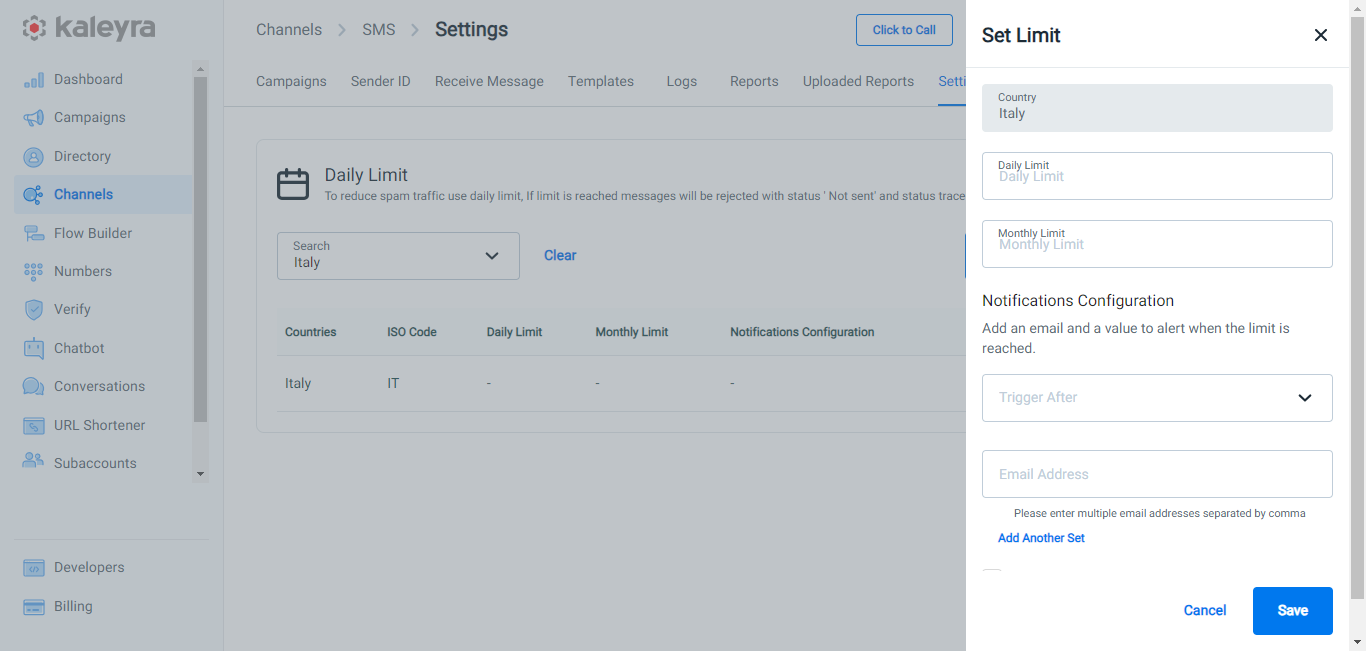The width and height of the screenshot is (1366, 651).
Task: Open the Developers section
Action: [89, 567]
